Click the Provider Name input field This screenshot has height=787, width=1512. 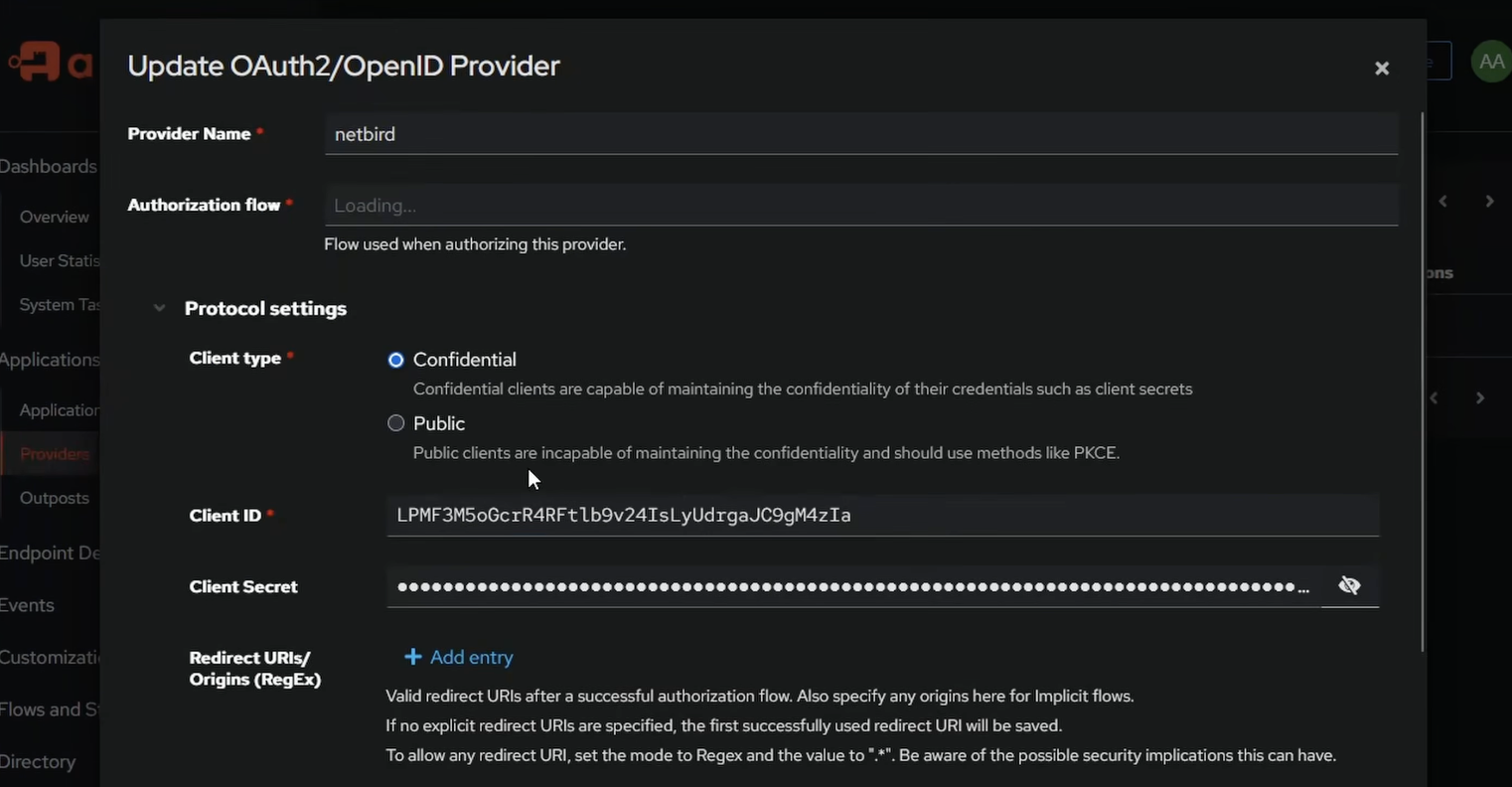(x=860, y=133)
